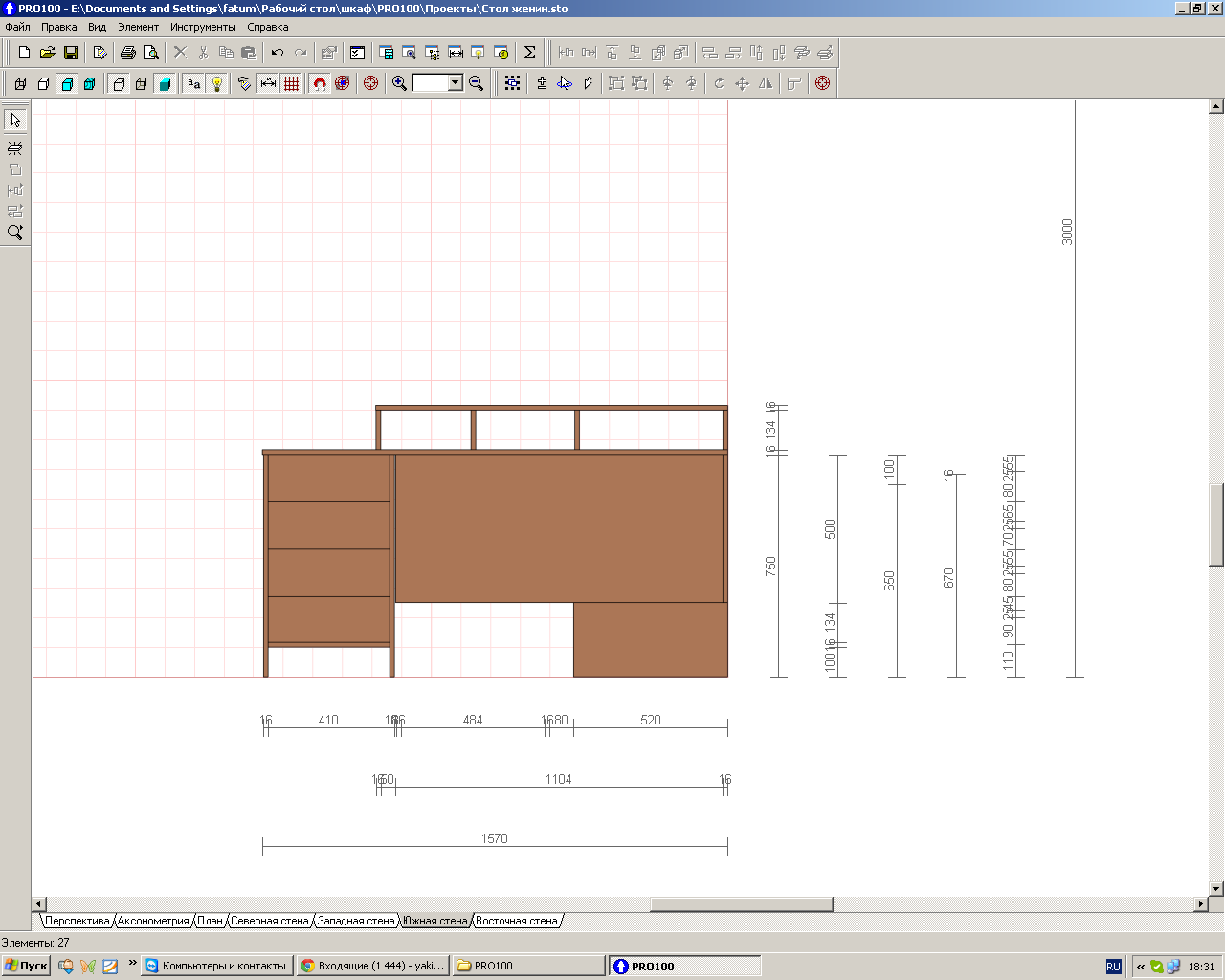Click the red crosshair centering icon
Image resolution: width=1225 pixels, height=980 pixels.
pos(371,83)
